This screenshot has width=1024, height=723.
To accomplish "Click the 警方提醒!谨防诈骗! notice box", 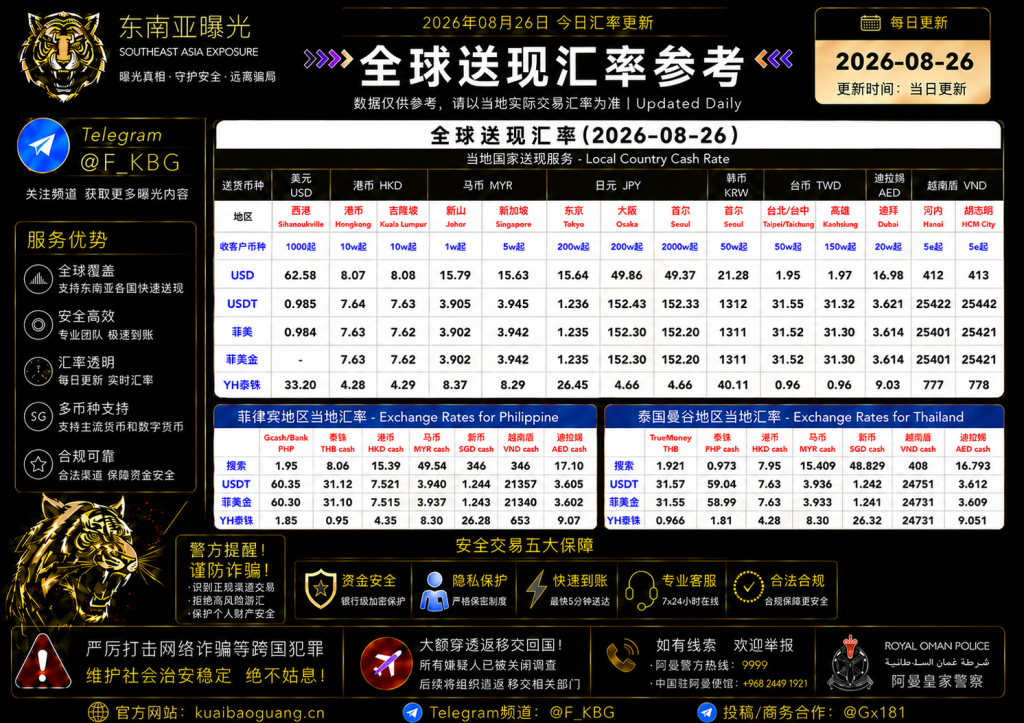I will pyautogui.click(x=231, y=579).
